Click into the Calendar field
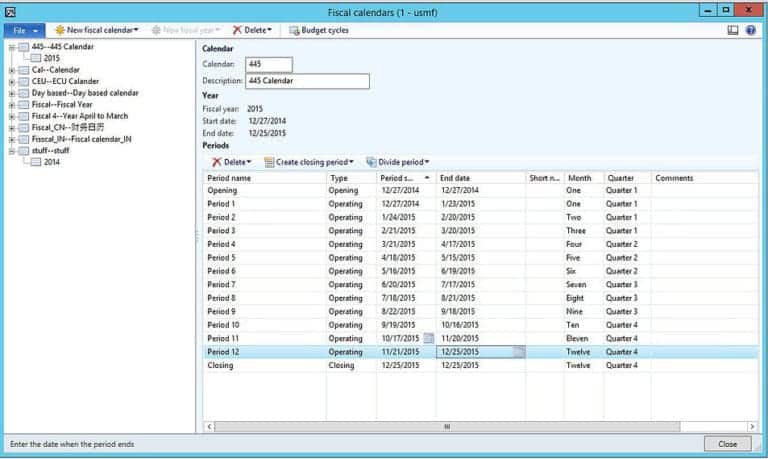Image resolution: width=768 pixels, height=459 pixels. 269,65
